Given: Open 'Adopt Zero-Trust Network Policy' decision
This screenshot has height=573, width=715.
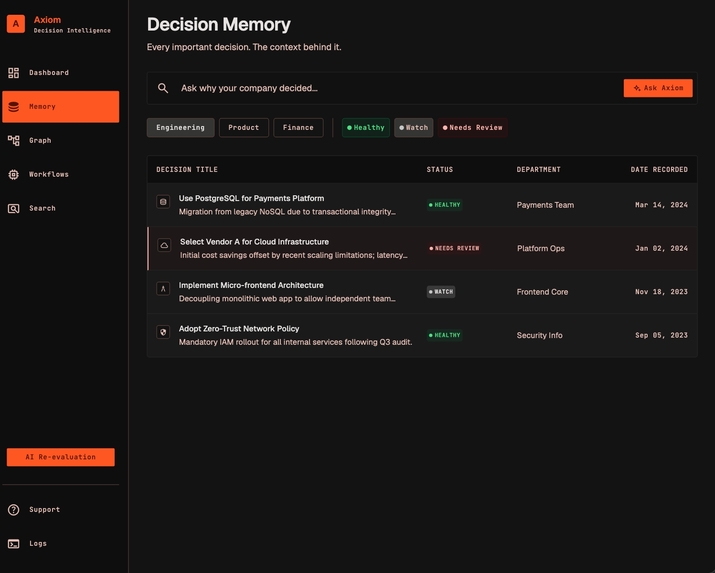Looking at the screenshot, I should 239,329.
